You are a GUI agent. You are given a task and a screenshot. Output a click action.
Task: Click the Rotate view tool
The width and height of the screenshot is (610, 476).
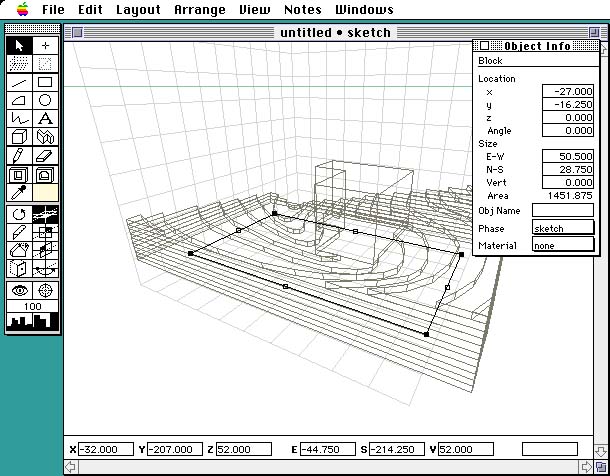click(20, 214)
